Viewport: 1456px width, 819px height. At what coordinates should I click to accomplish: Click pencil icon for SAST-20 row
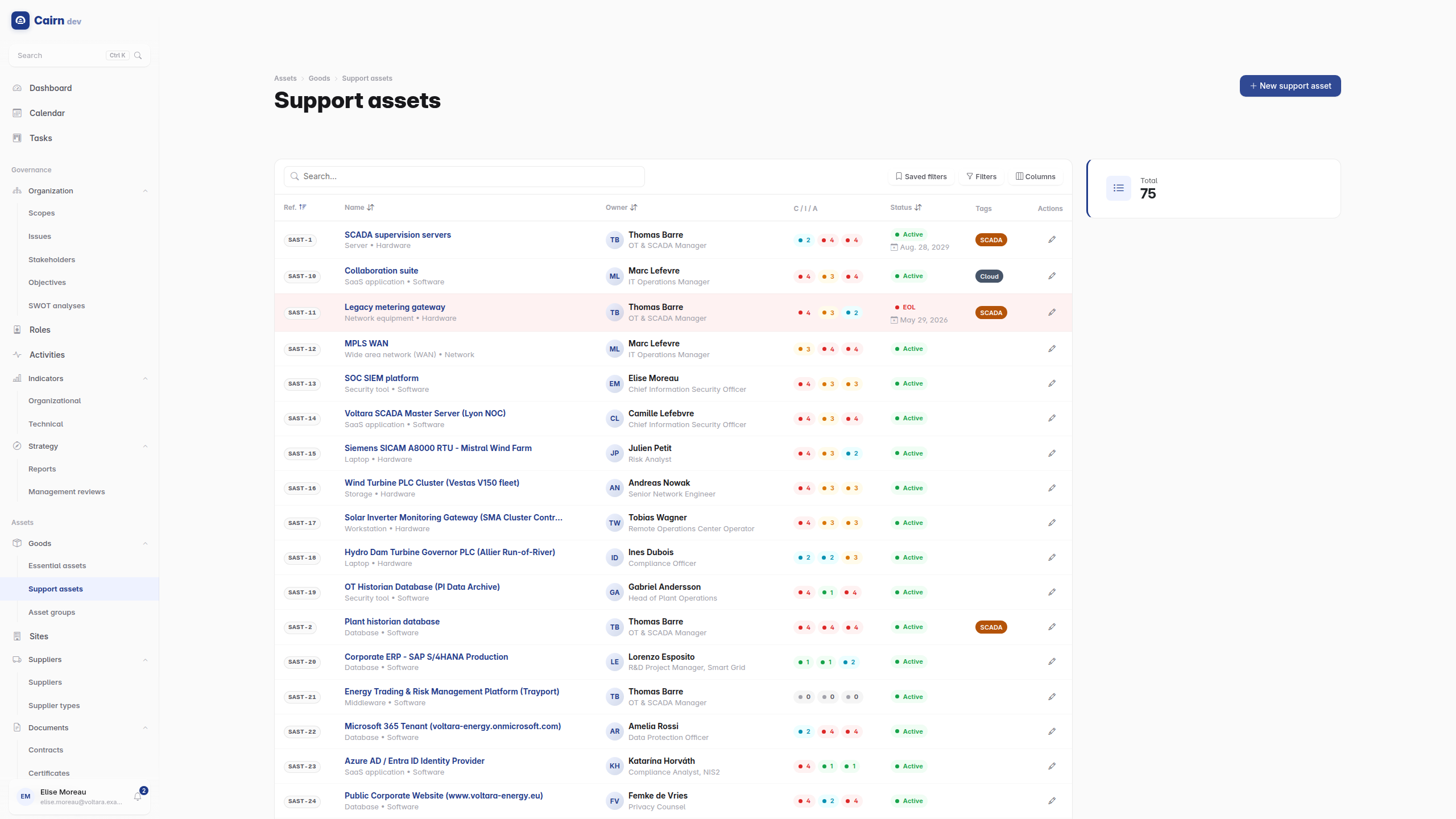1052,661
